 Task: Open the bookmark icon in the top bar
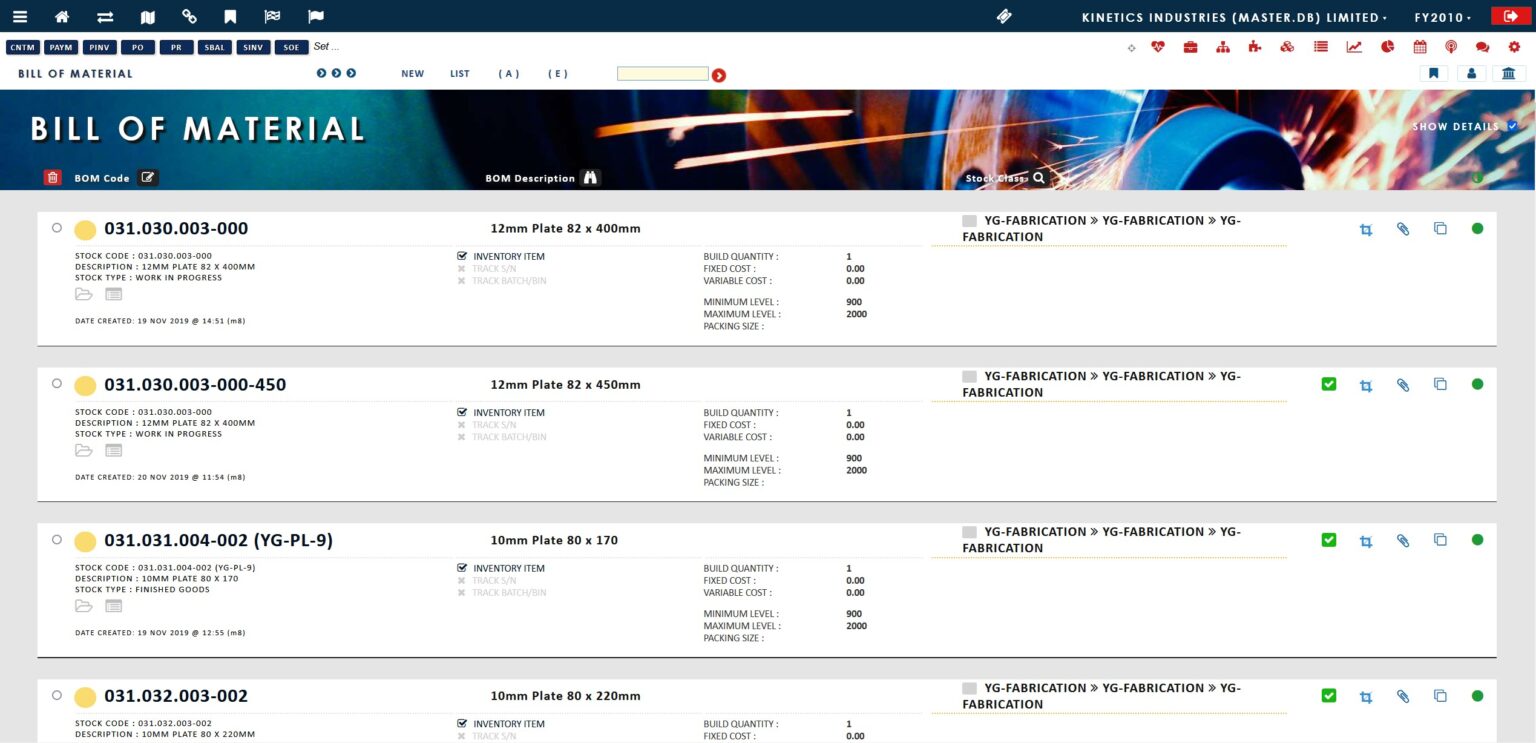pyautogui.click(x=230, y=16)
